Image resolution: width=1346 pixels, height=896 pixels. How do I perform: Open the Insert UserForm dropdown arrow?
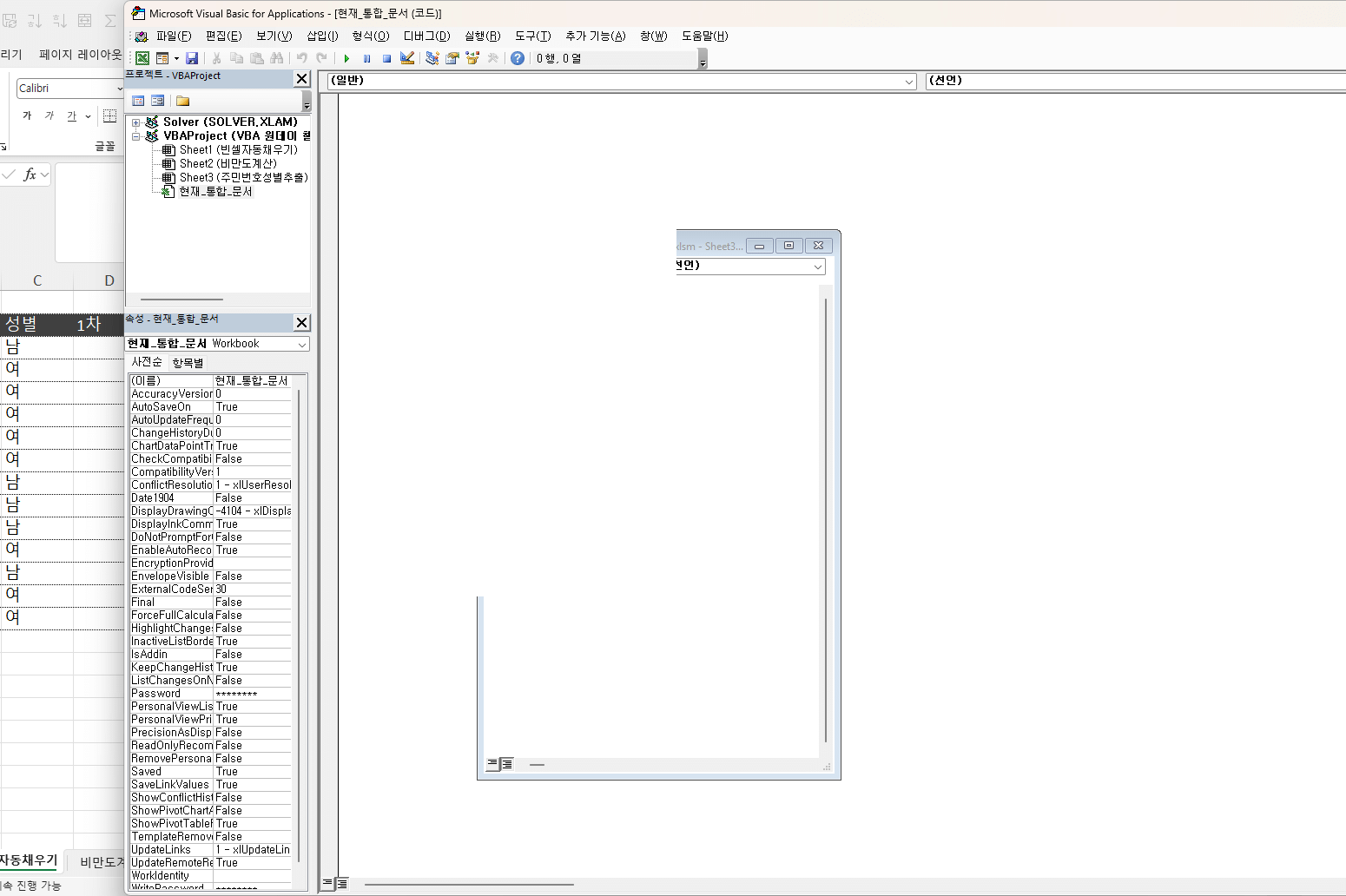(176, 58)
